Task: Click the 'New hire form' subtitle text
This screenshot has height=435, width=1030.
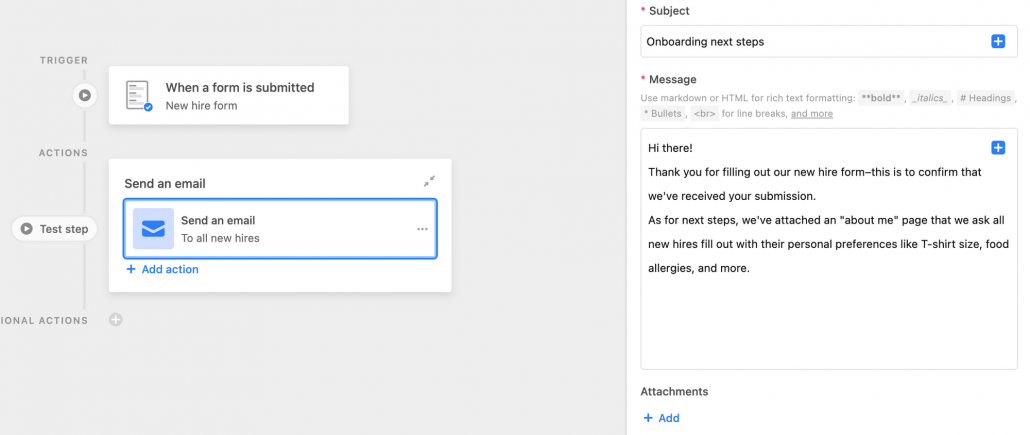Action: pos(202,105)
